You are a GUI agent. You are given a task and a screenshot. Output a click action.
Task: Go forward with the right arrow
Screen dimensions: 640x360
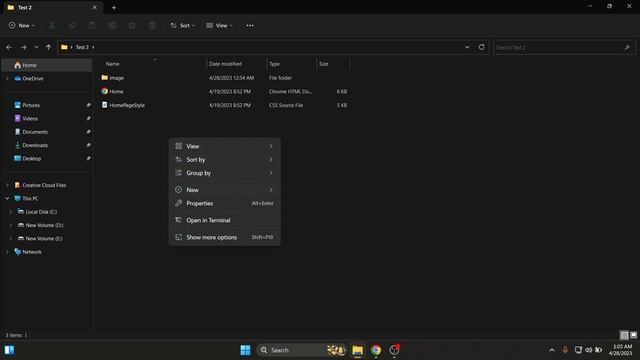(23, 47)
